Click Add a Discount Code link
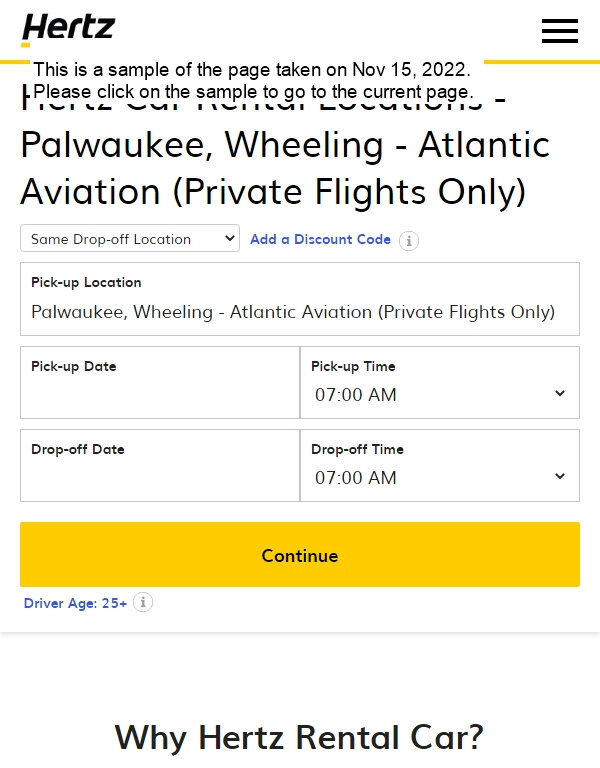This screenshot has height=768, width=600. click(x=320, y=239)
